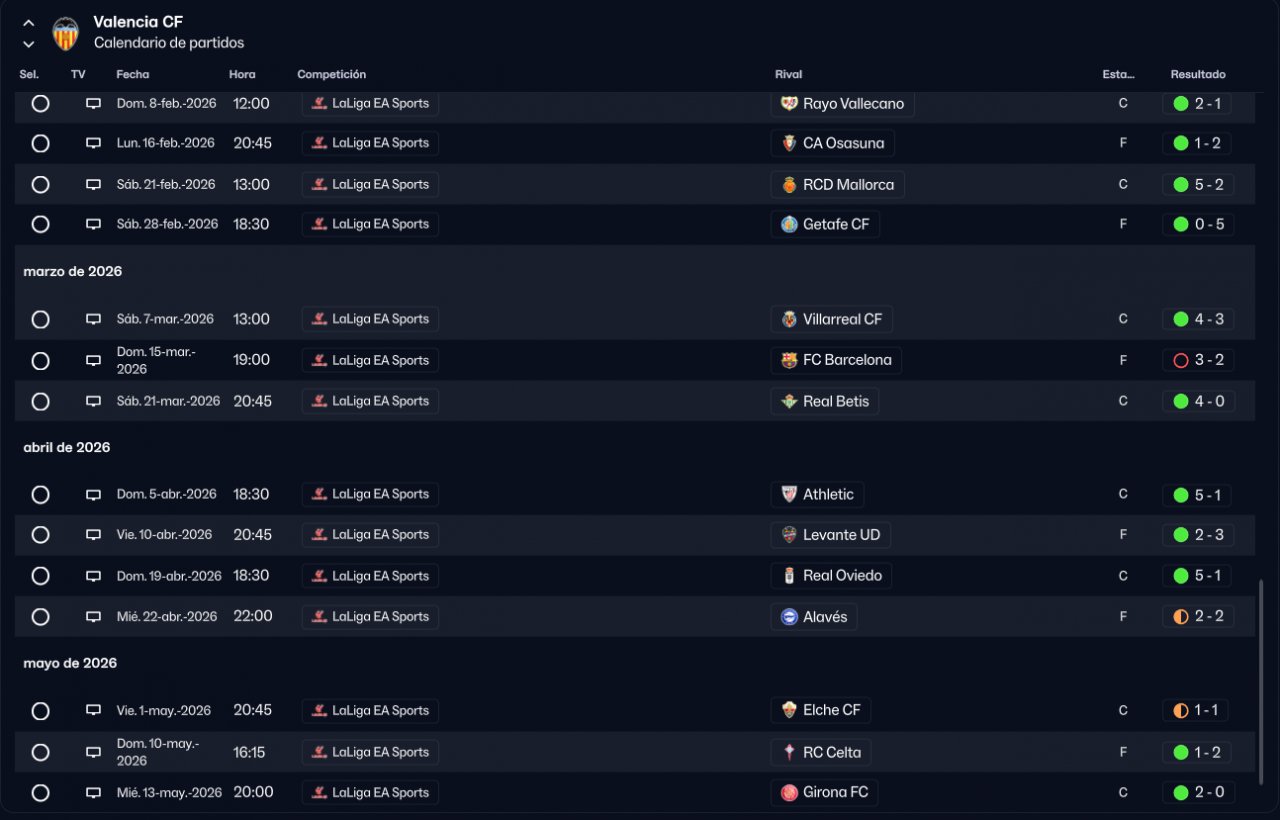Sort by the Fecha column header

(132, 74)
